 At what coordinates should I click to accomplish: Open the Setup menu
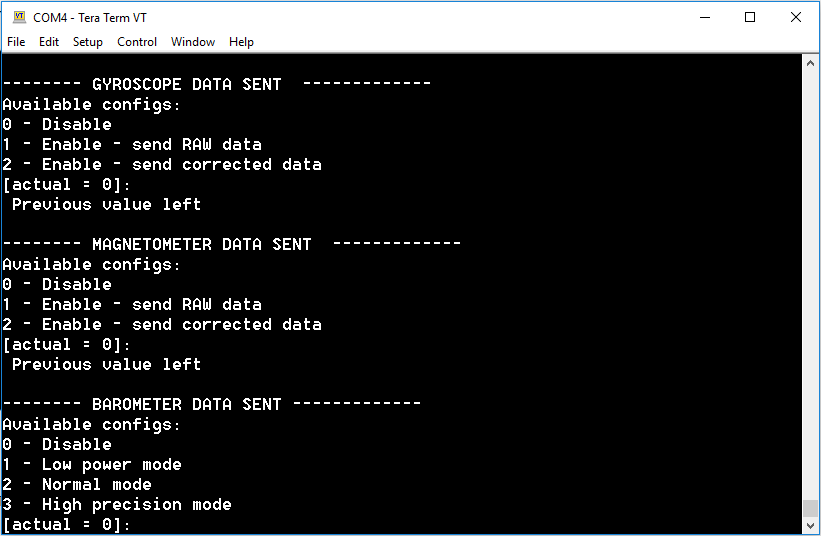click(x=87, y=42)
